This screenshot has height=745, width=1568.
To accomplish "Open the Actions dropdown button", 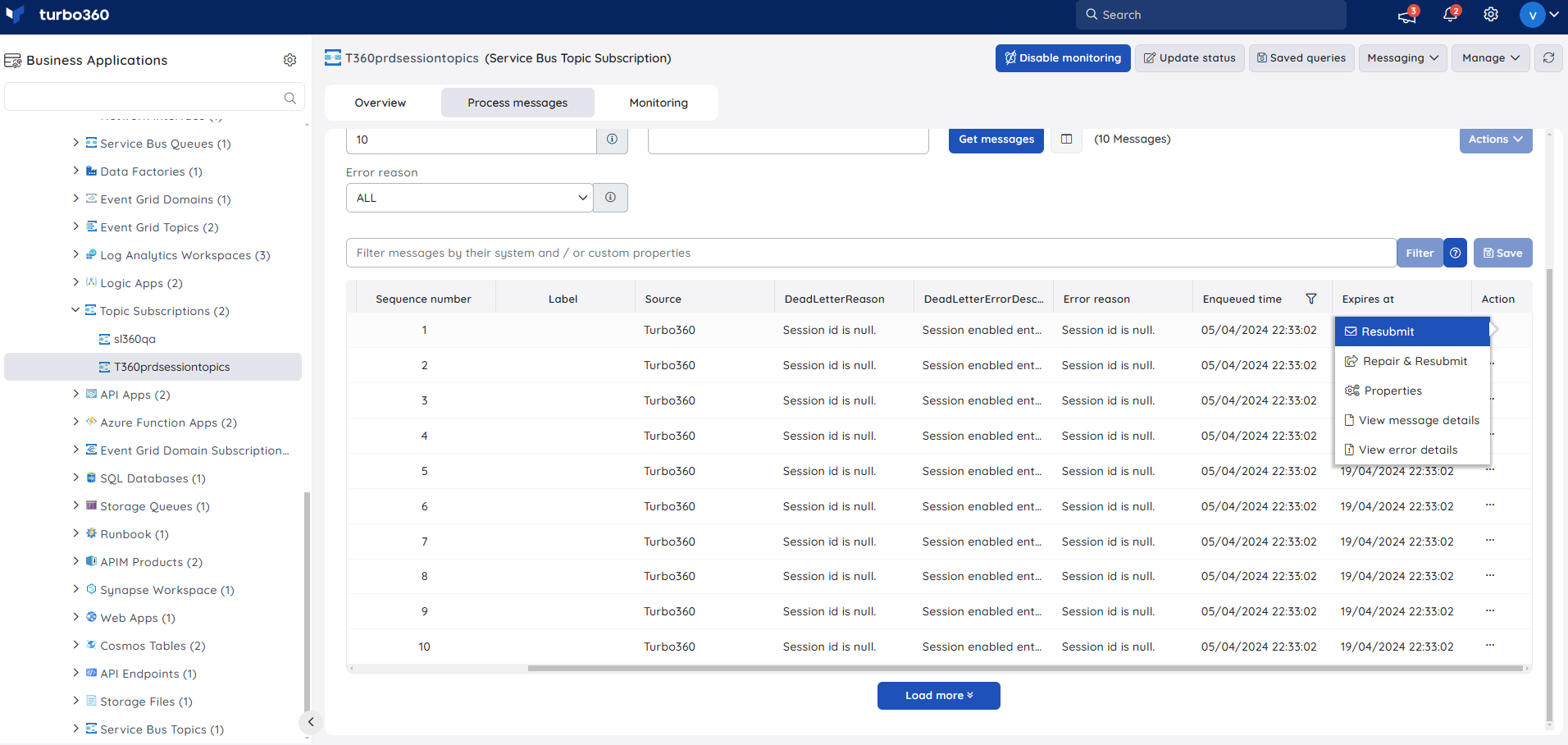I will (1495, 139).
